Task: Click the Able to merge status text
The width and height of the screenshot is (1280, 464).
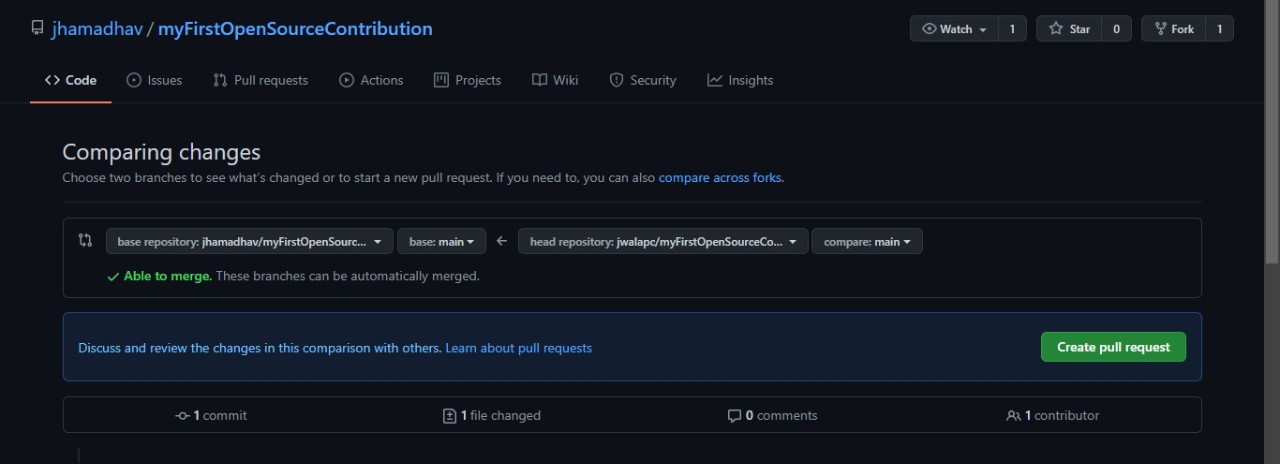Action: coord(167,276)
